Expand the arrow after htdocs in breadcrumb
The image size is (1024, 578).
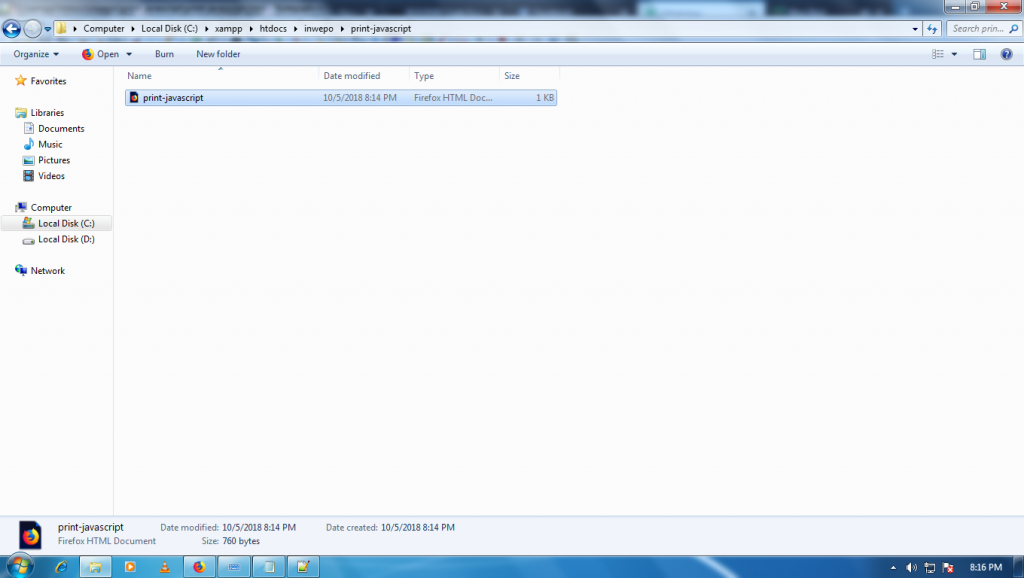point(295,29)
